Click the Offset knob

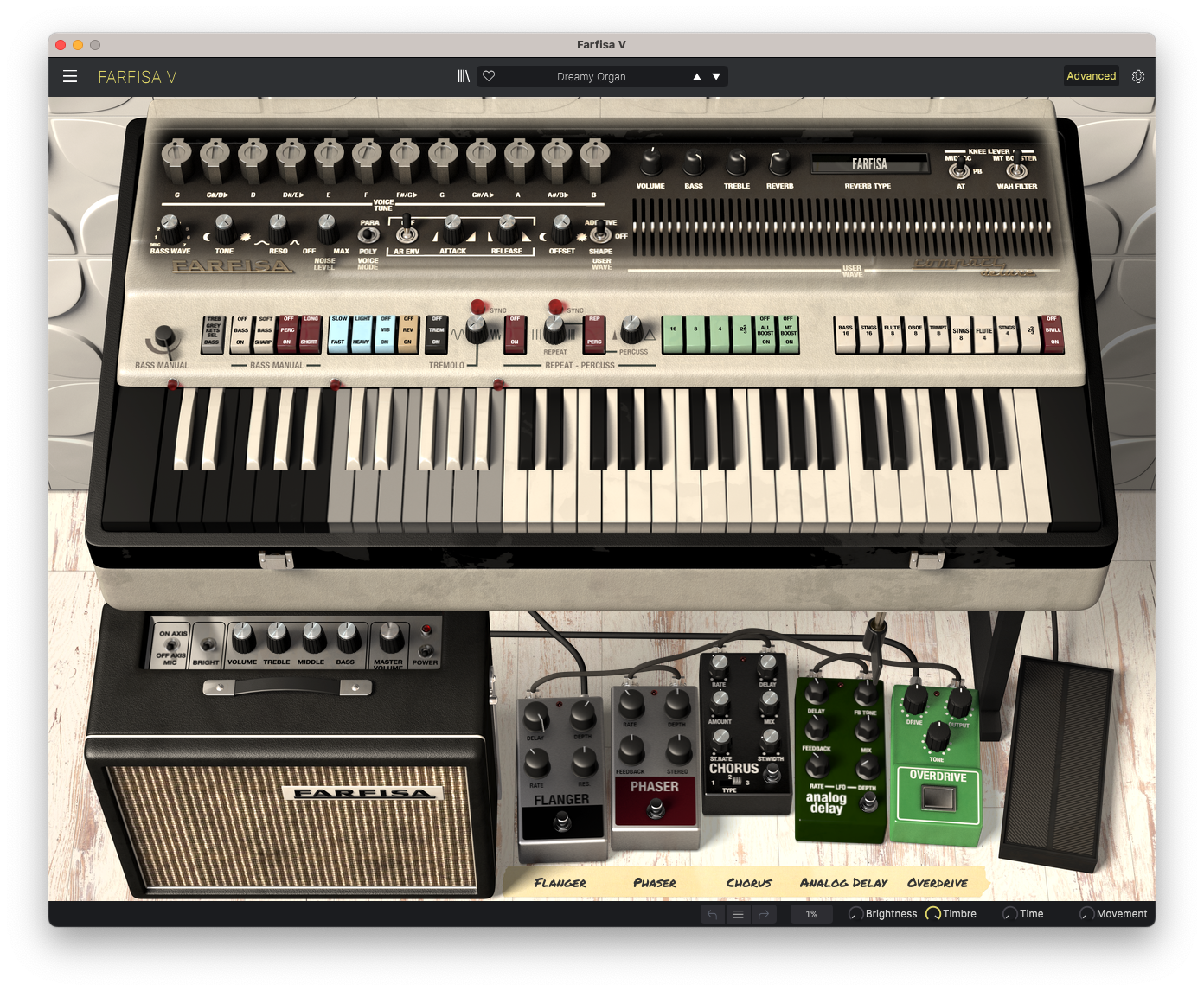point(562,229)
